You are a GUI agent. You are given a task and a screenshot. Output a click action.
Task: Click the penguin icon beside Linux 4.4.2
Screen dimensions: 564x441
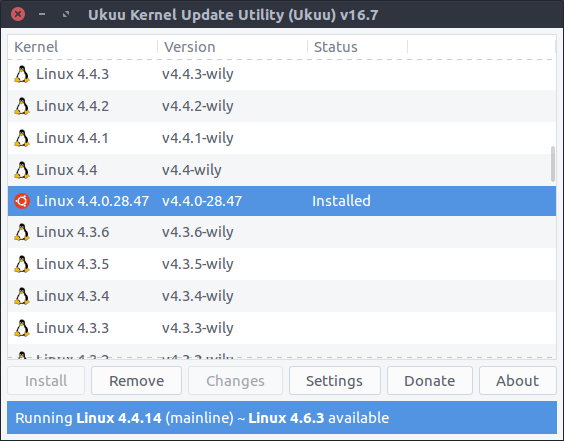(22, 106)
